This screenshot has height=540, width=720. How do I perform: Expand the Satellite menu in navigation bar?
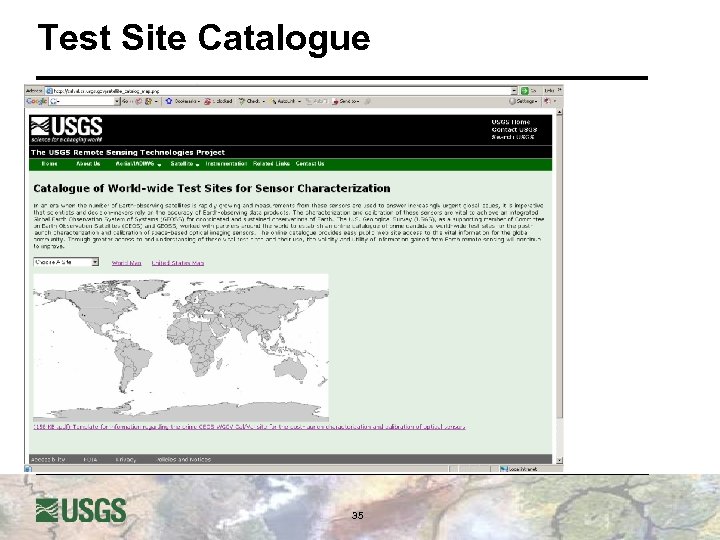tap(185, 164)
